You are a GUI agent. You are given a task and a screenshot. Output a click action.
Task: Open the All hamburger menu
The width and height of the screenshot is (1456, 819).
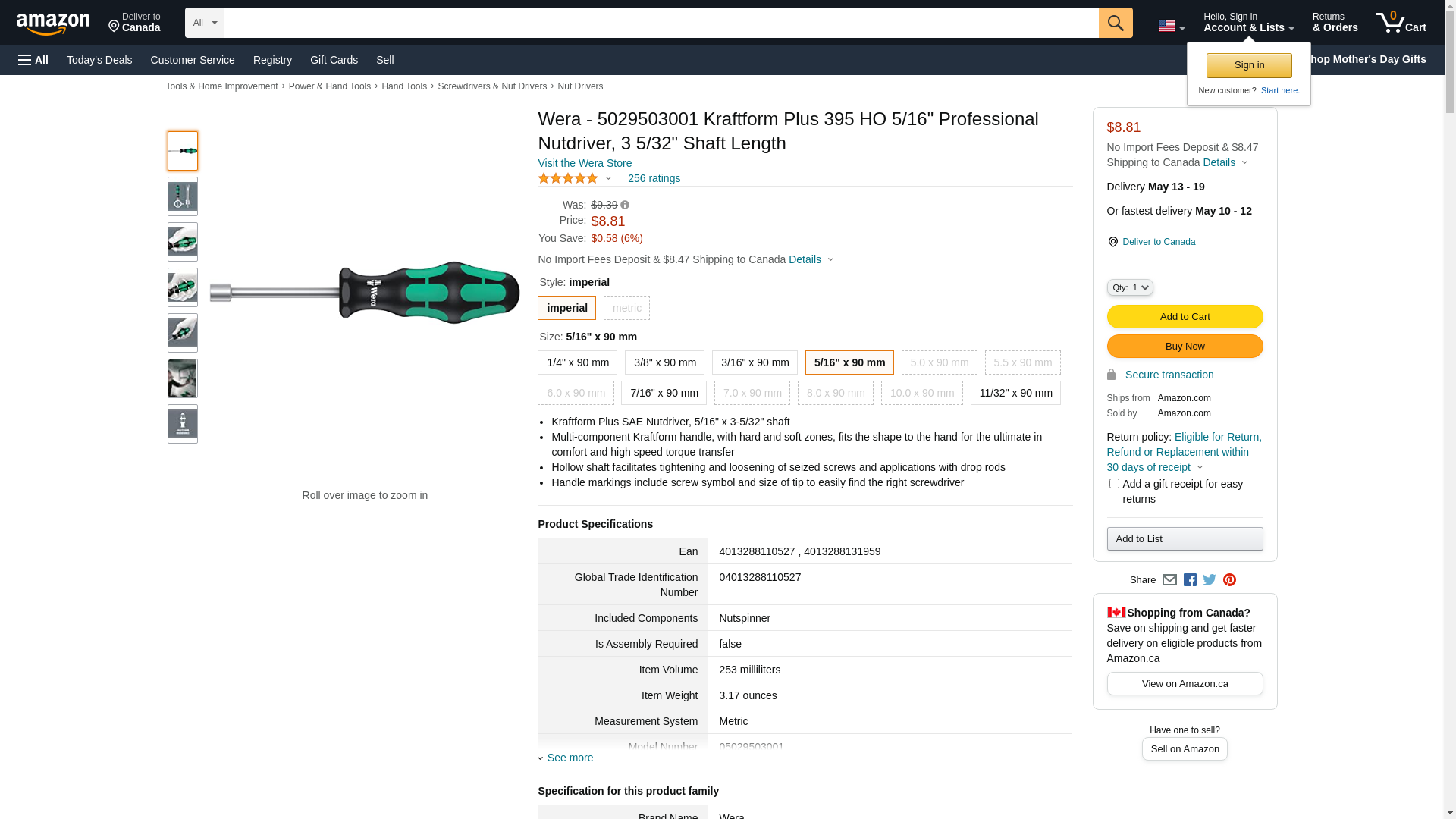(33, 60)
